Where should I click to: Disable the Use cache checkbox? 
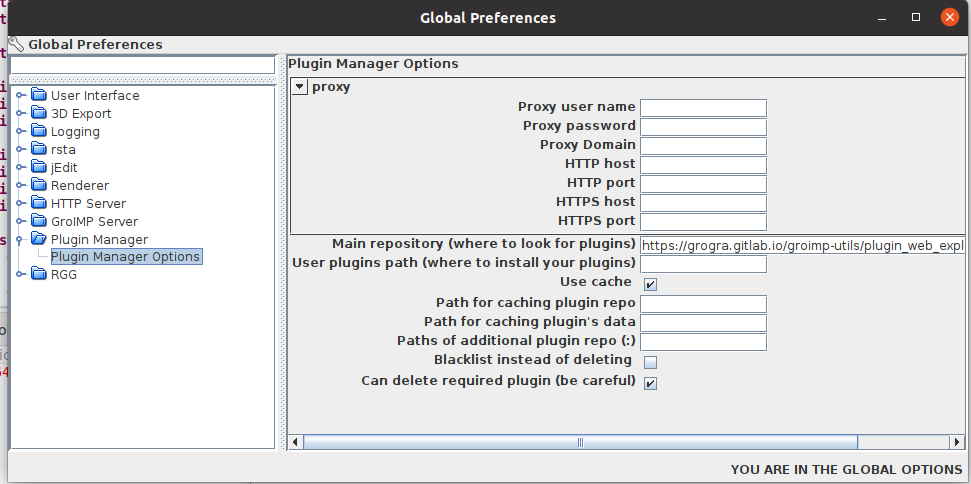pyautogui.click(x=650, y=284)
